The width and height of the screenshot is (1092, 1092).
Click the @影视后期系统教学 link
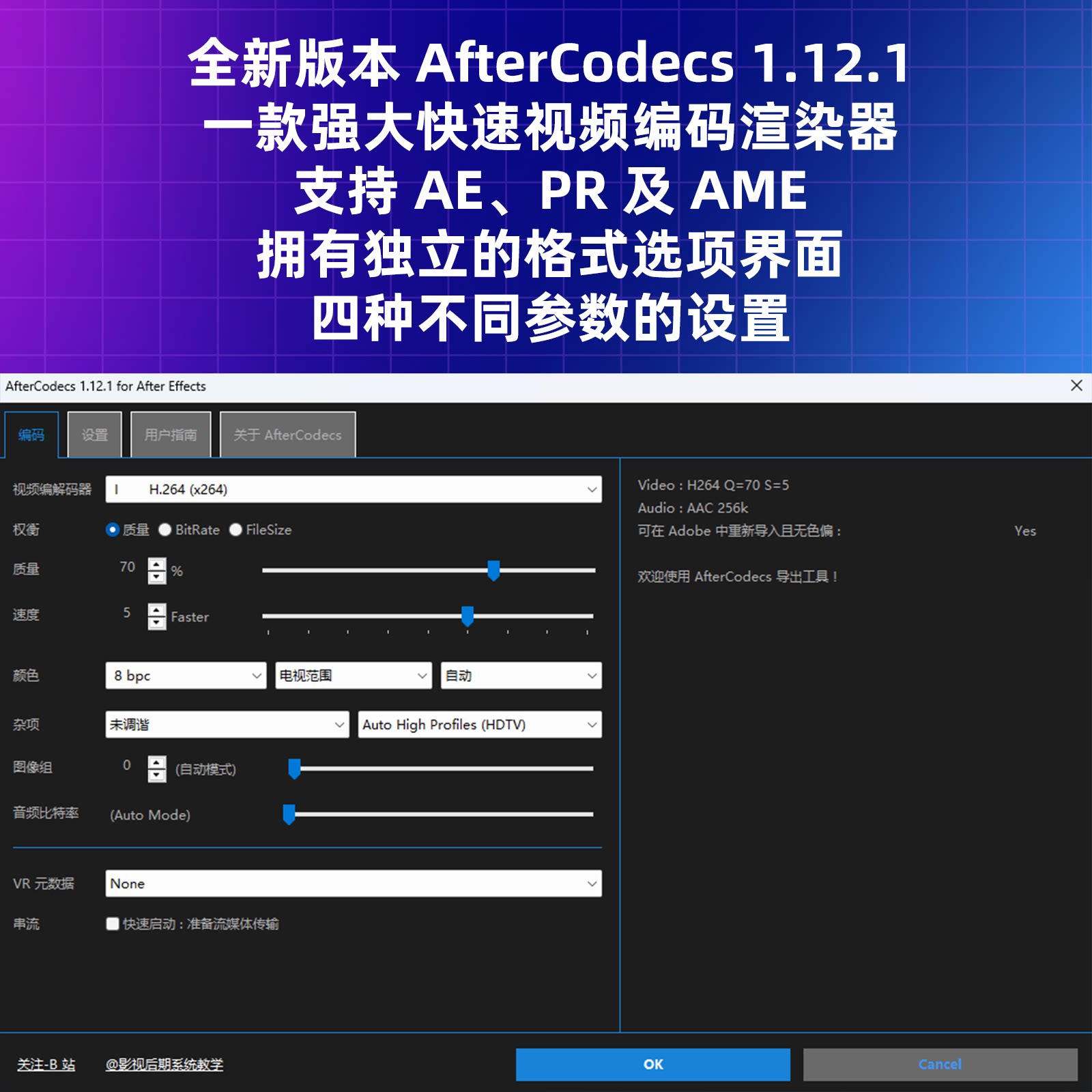[164, 1065]
